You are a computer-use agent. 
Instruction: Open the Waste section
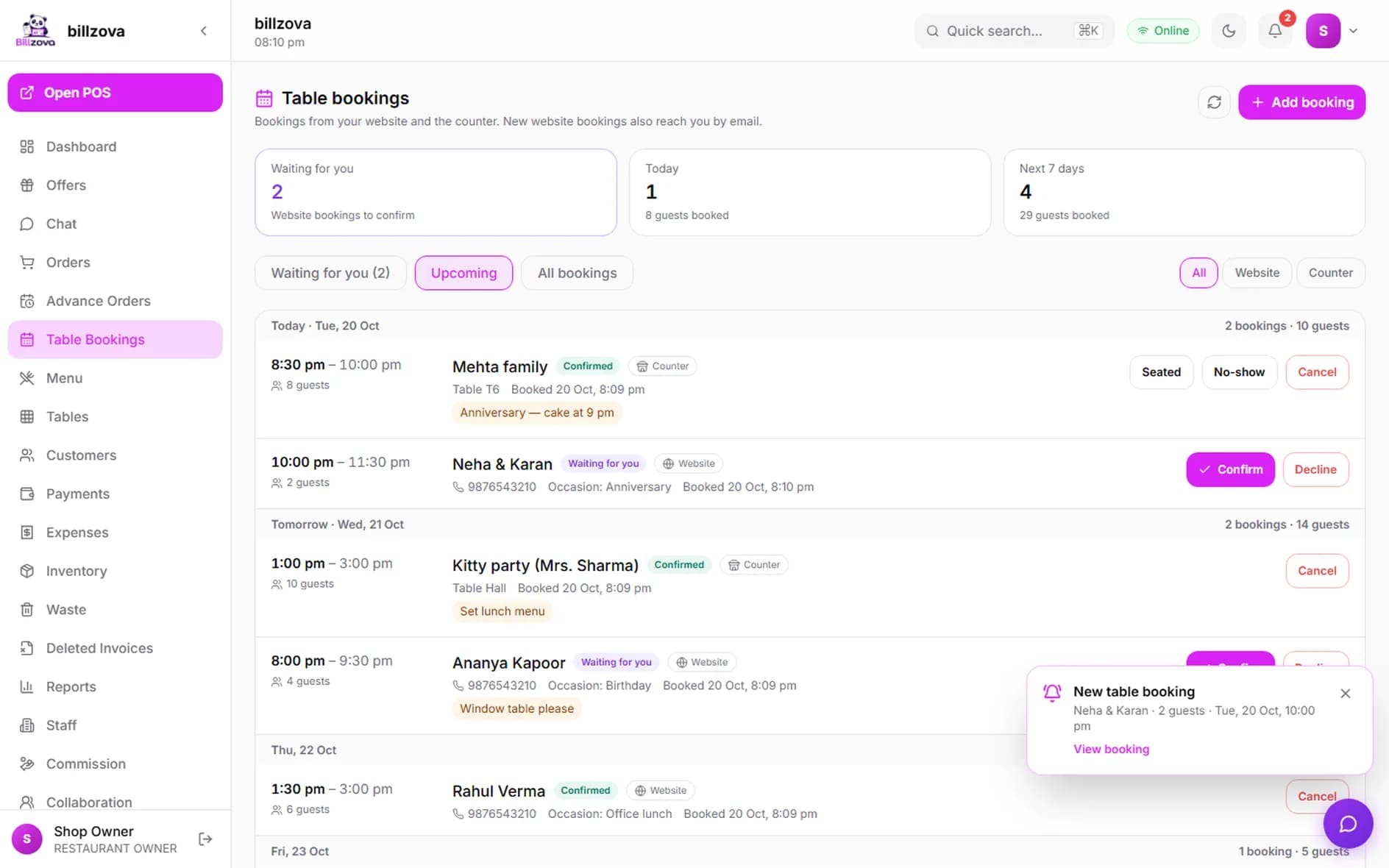tap(115, 610)
